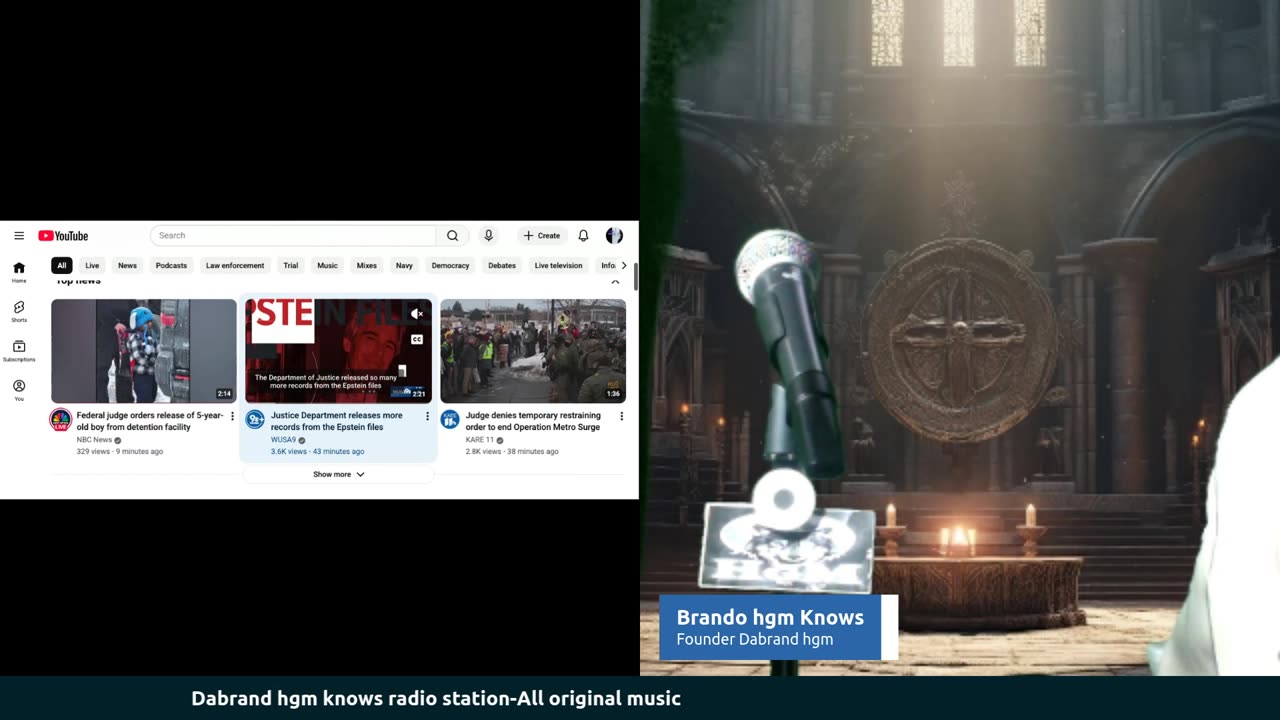Visit the KARE 11 channel name link

[480, 440]
